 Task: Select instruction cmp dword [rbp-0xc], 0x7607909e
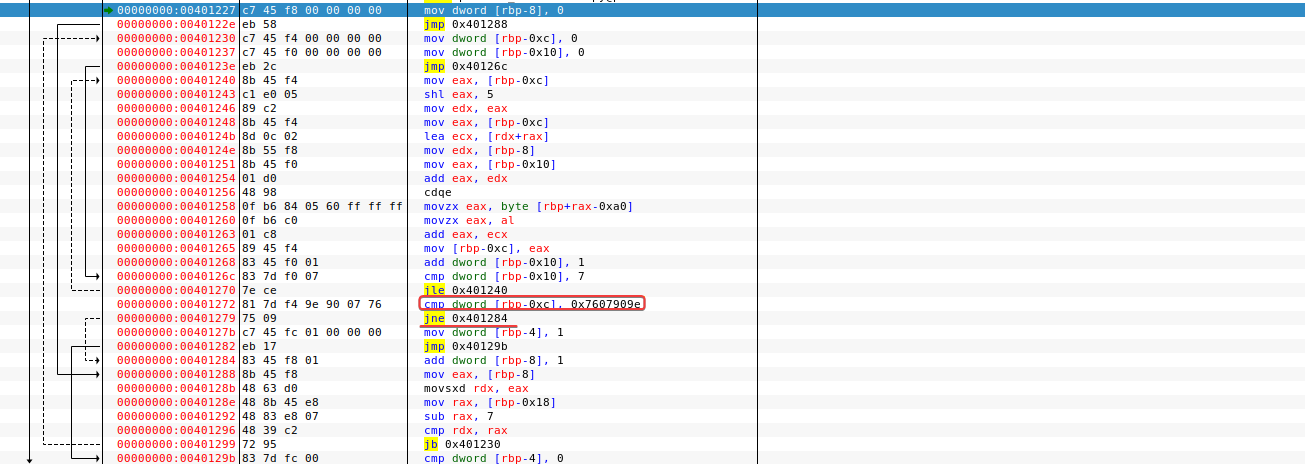coord(533,304)
